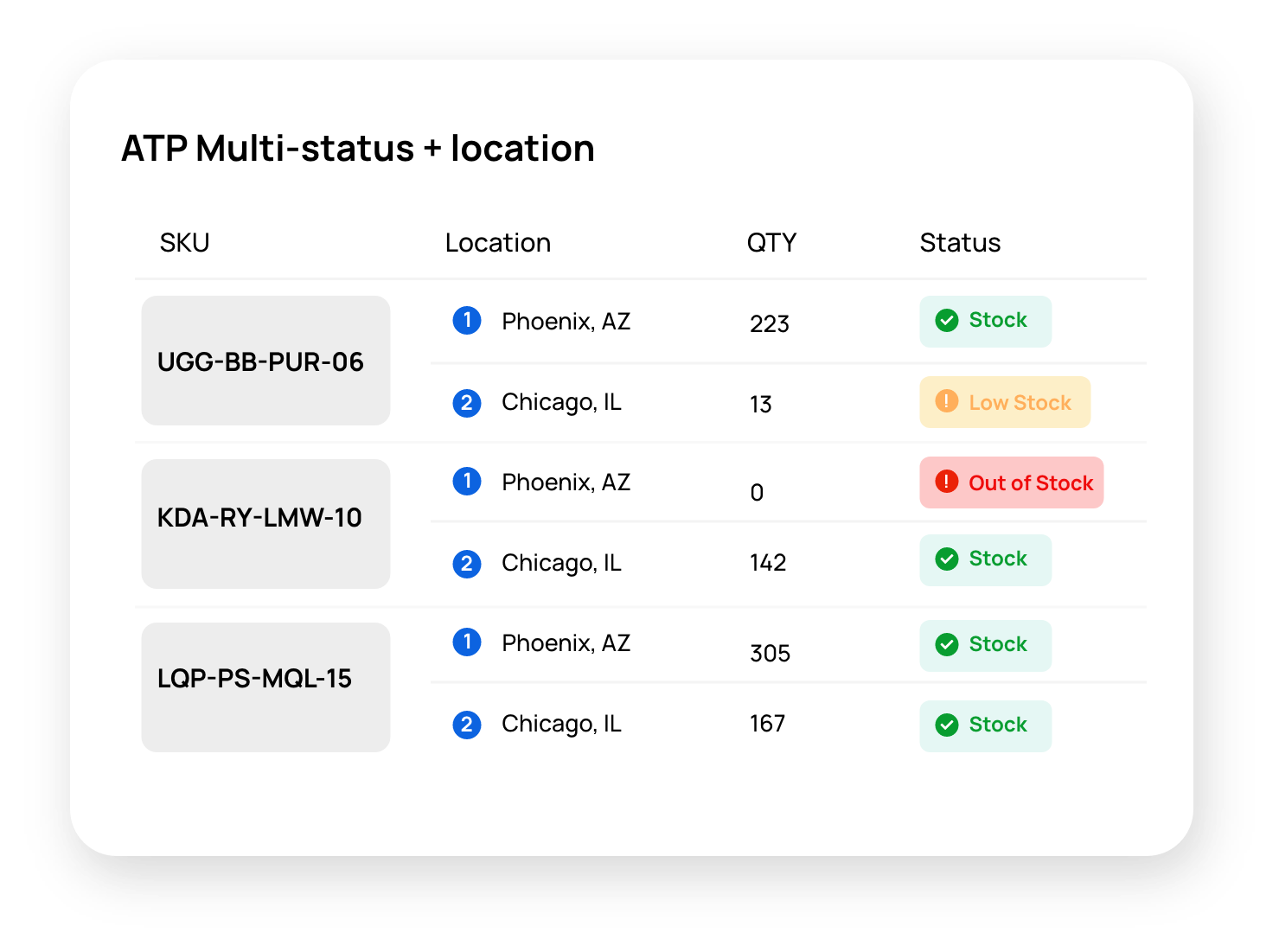Click Chicago, IL for UGG-BB-PUR-06

pos(561,403)
